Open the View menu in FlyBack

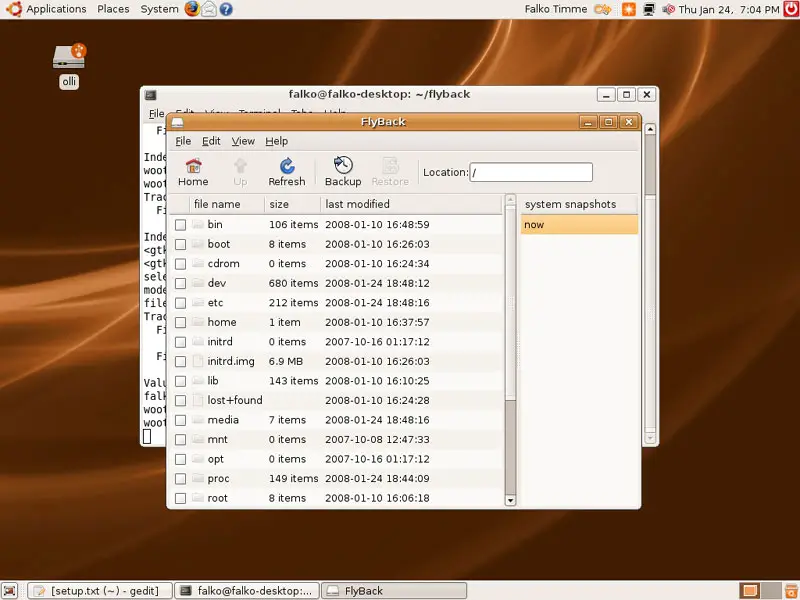point(243,141)
